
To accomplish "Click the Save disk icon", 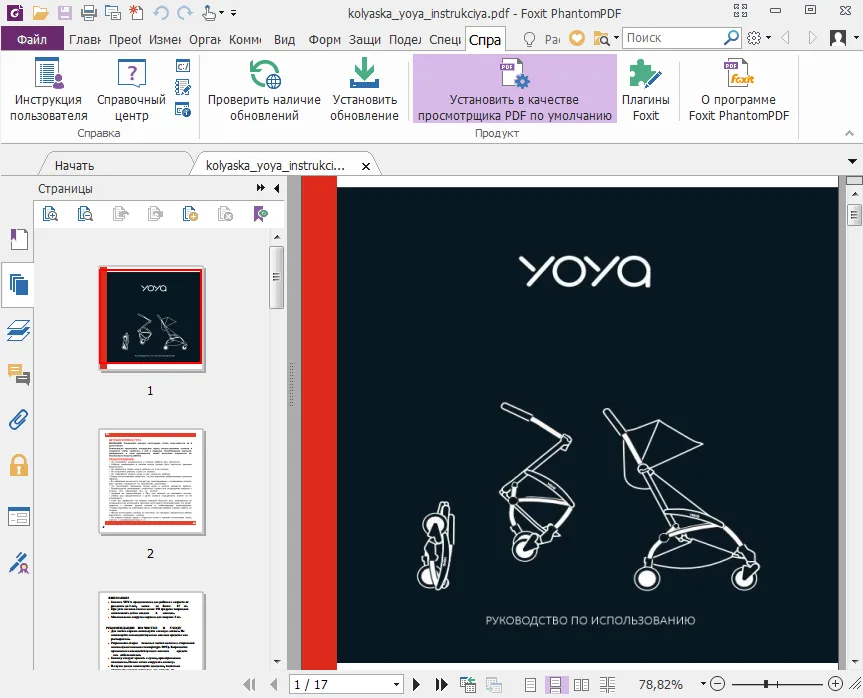I will [x=64, y=12].
